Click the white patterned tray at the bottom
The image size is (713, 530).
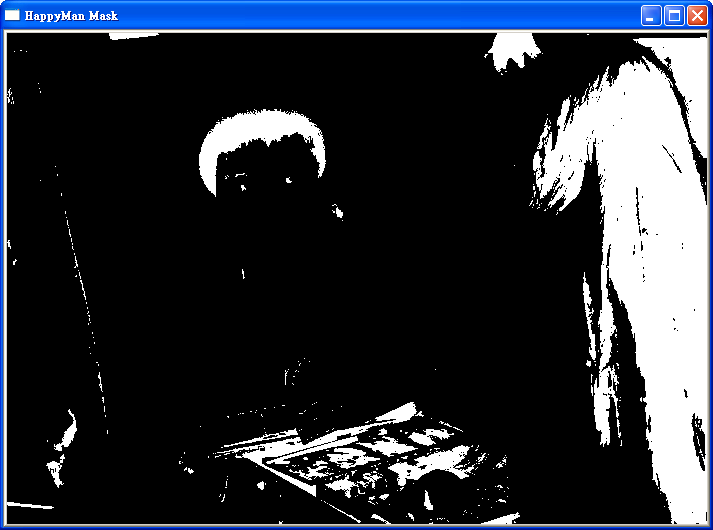tap(370, 455)
